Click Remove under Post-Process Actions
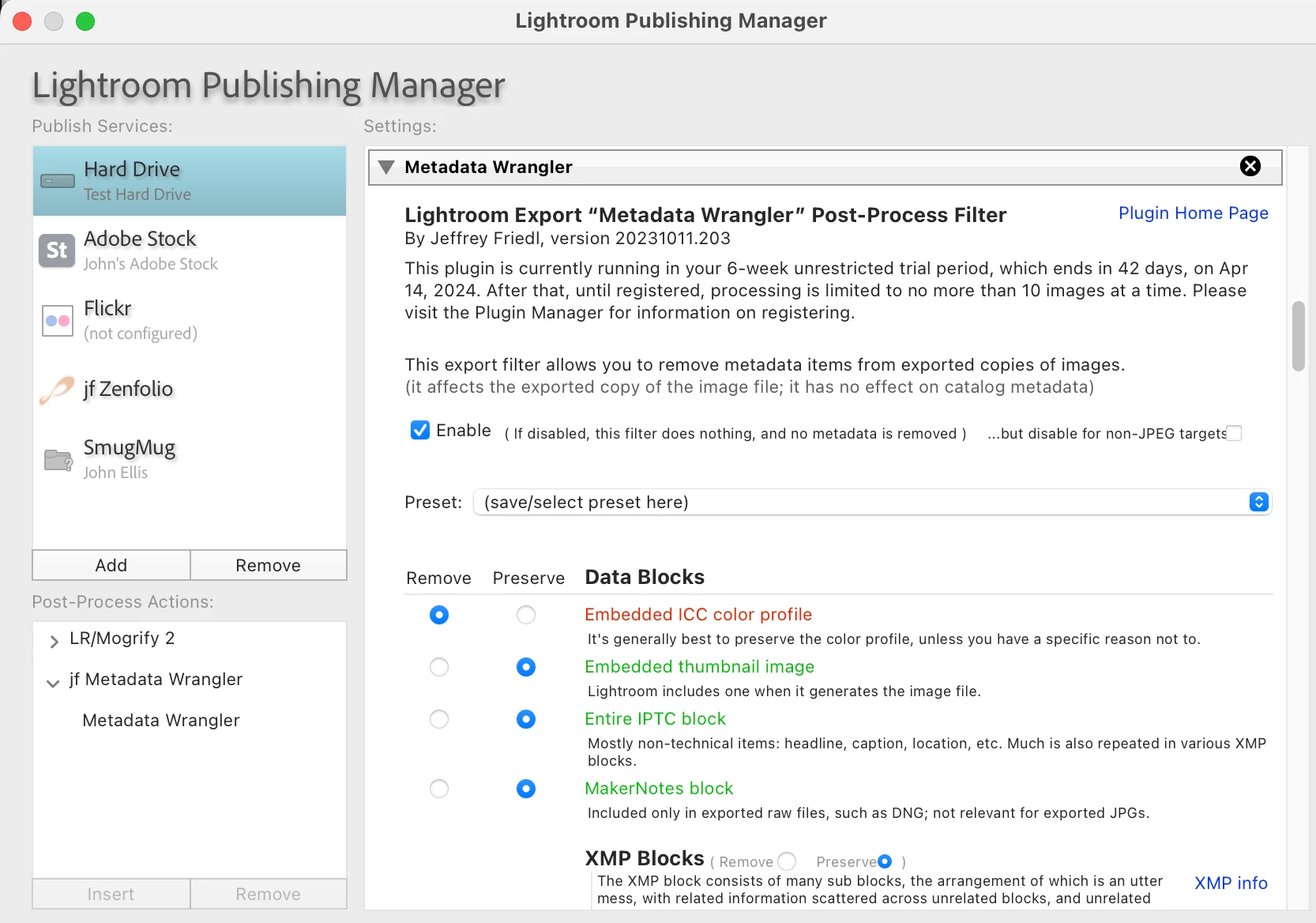Screen dimensions: 1316x923 point(269,894)
